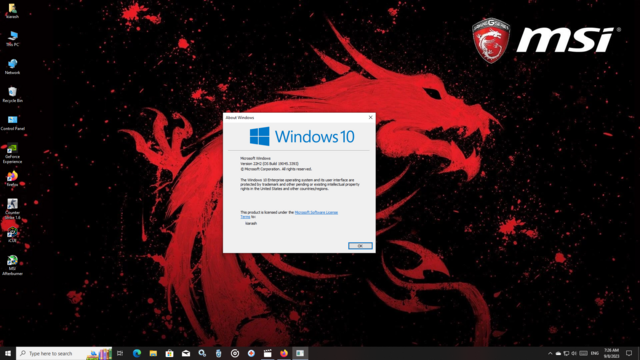
Task: Open the volume speaker tray icon
Action: click(574, 353)
